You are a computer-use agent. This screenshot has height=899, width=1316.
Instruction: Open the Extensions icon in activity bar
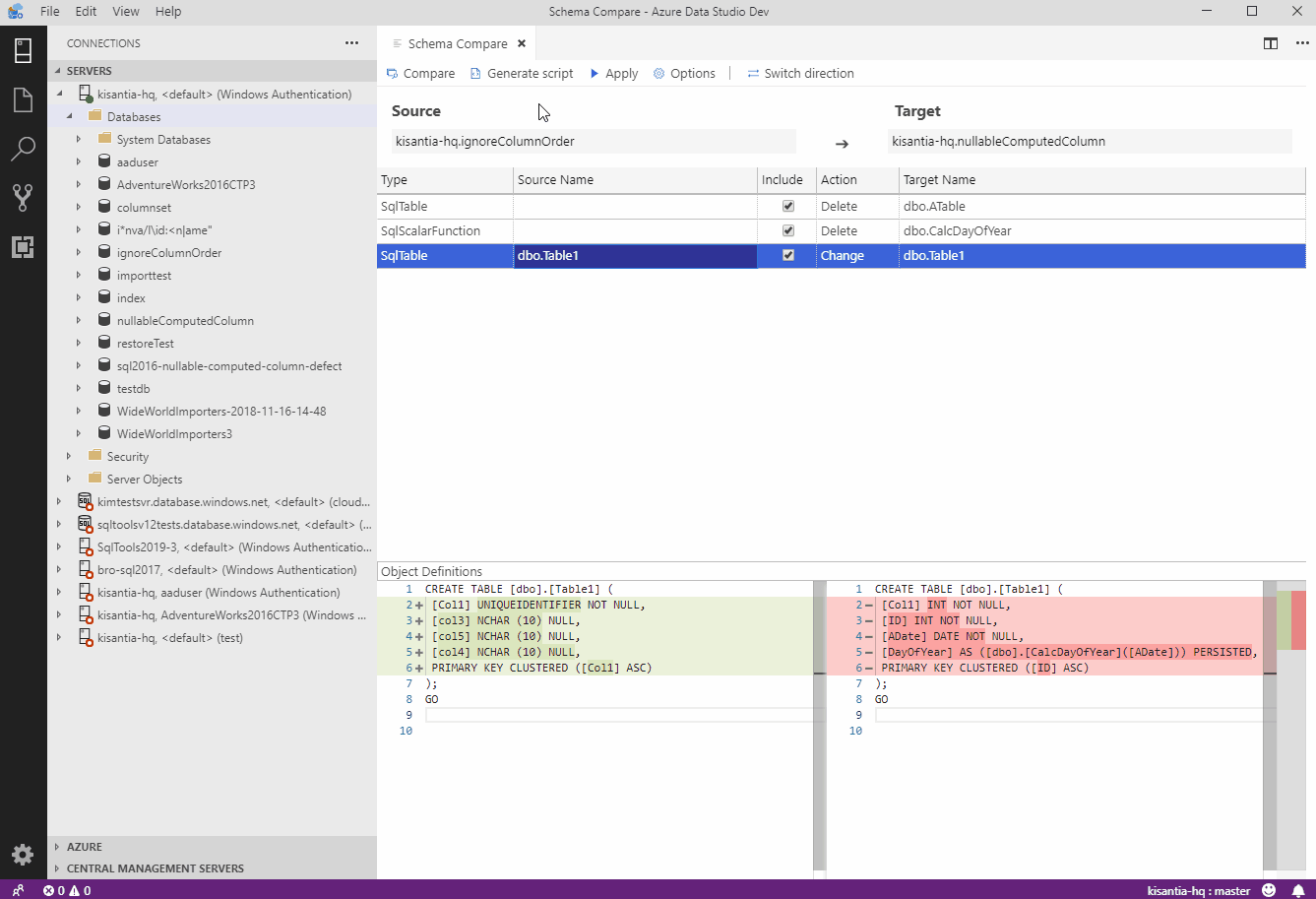pyautogui.click(x=23, y=247)
